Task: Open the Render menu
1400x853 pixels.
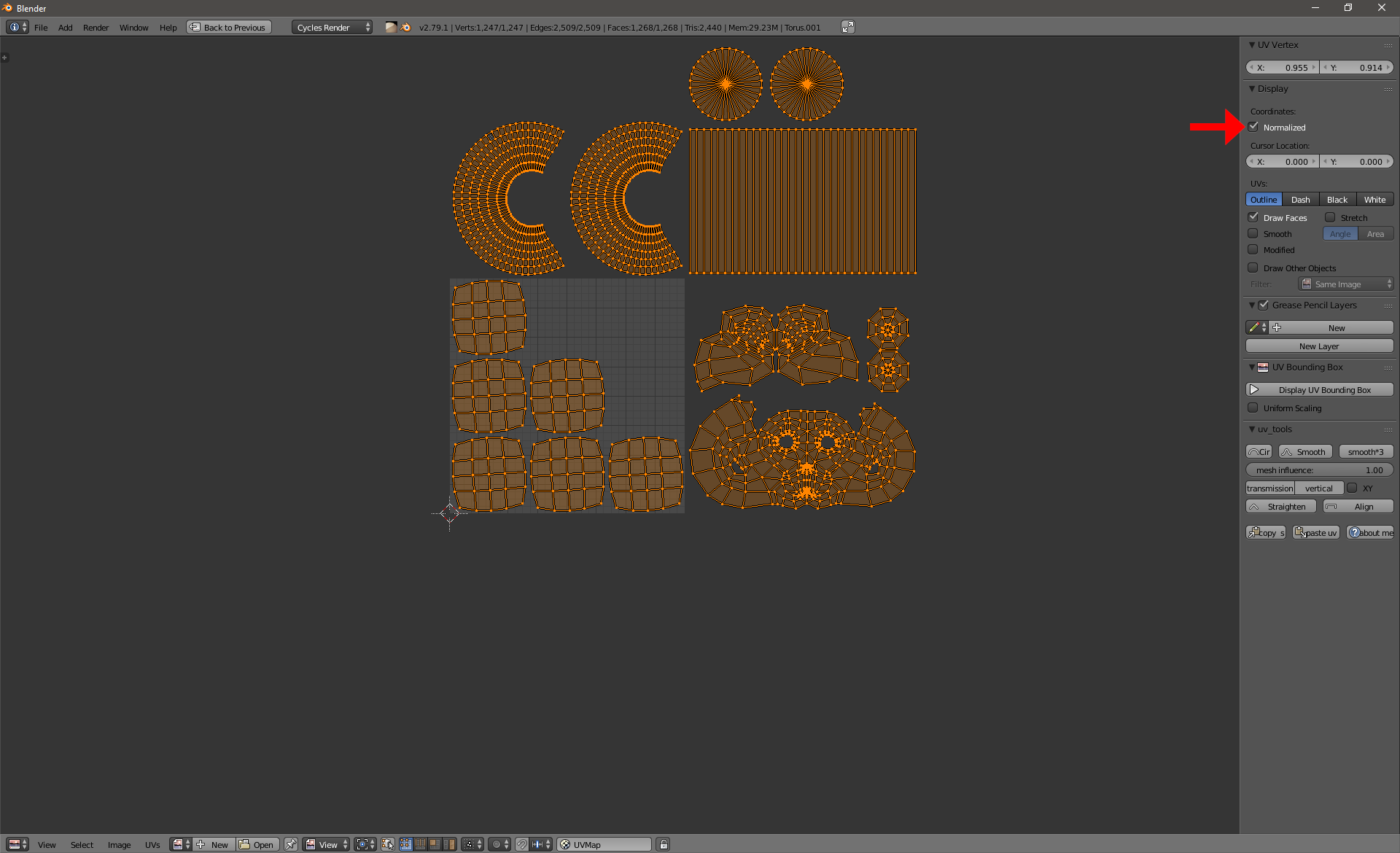Action: [x=96, y=28]
